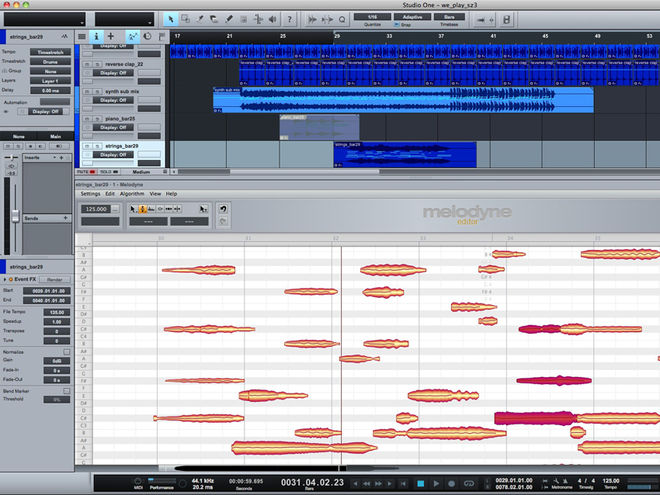Toggle the automation view icon above the tracks
Viewport: 660px width, 495px height.
[132, 37]
